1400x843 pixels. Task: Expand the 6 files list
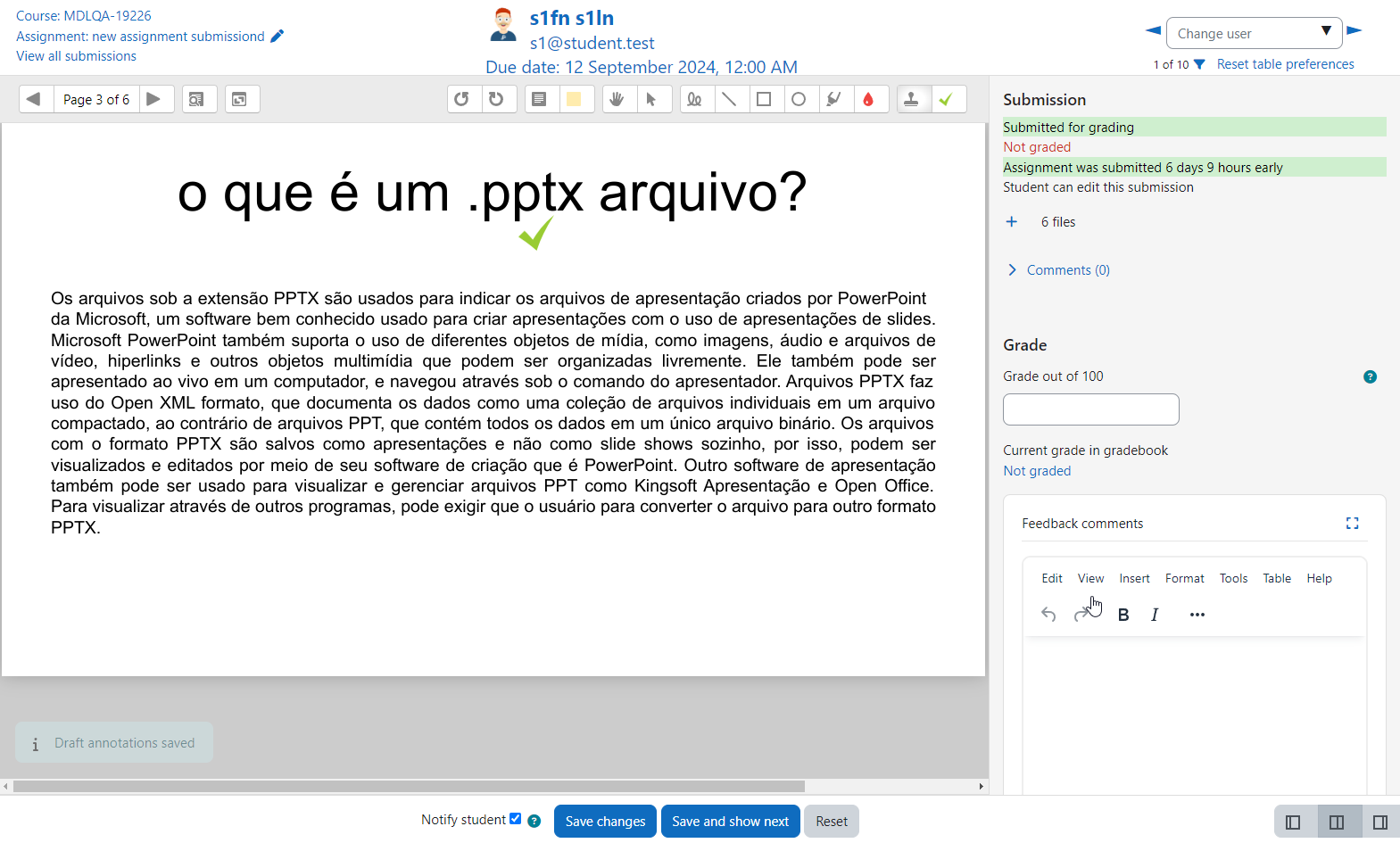[x=1012, y=222]
